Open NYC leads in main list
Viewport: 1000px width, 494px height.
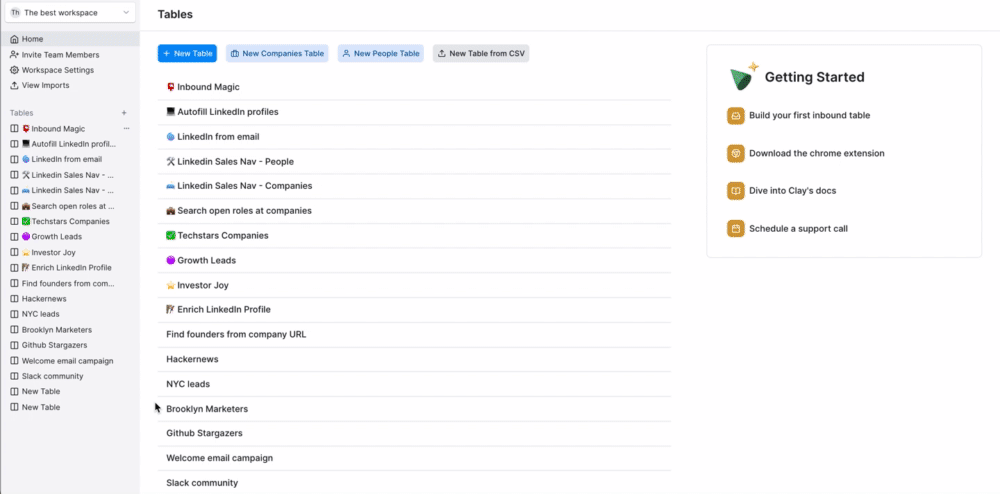(415, 384)
